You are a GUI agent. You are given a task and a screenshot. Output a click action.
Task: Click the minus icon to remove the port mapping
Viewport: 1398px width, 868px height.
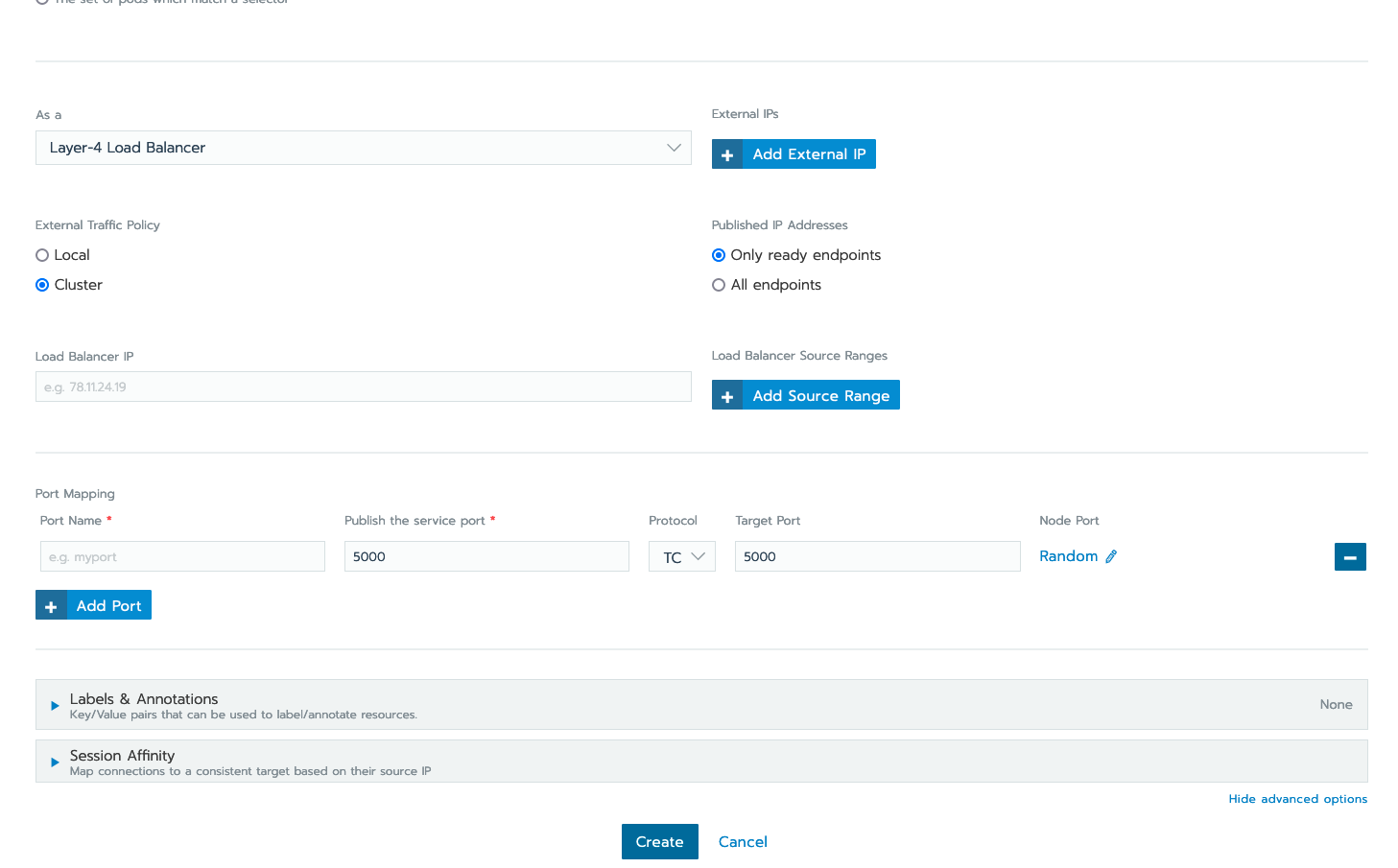pyautogui.click(x=1350, y=556)
